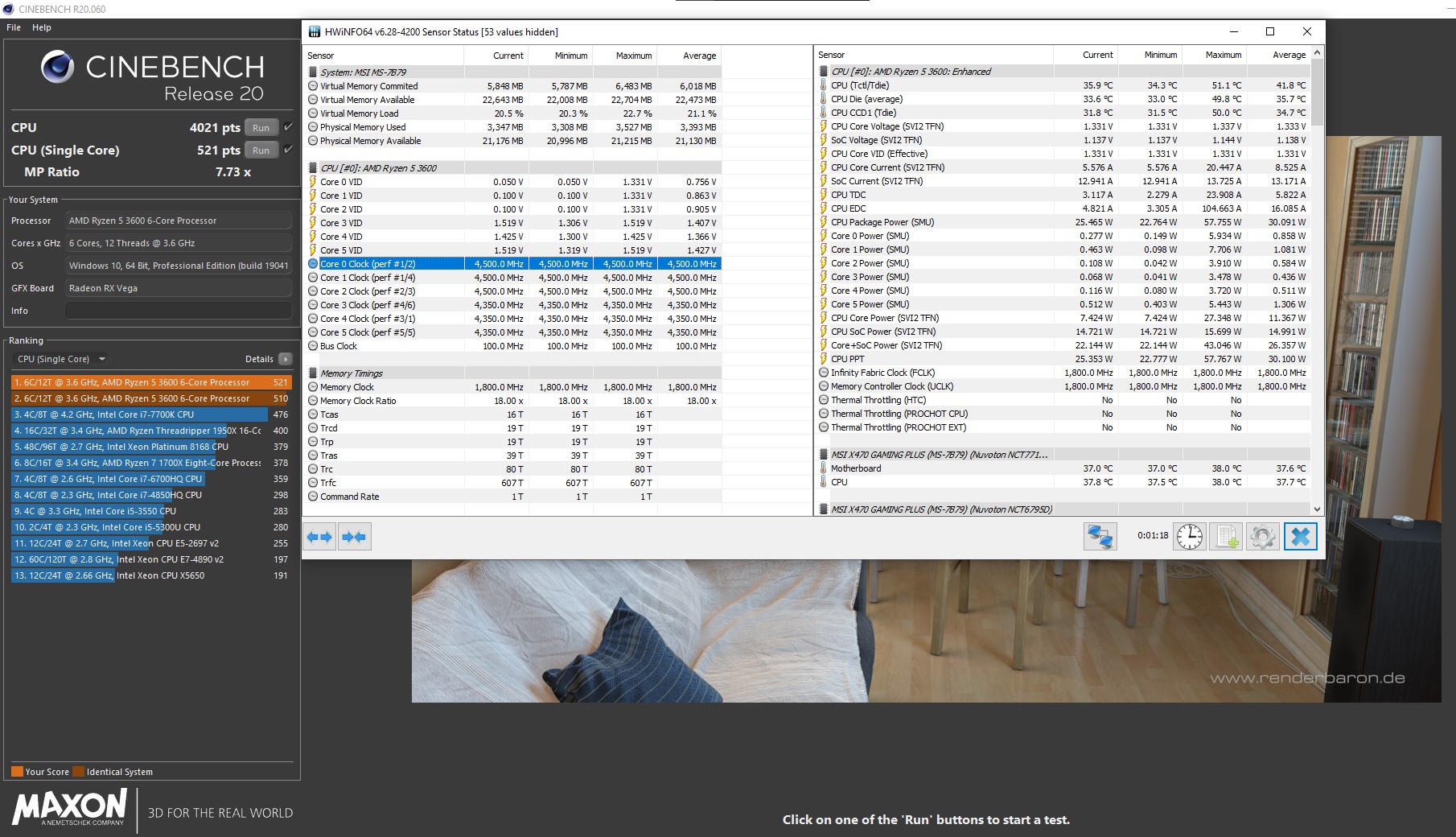This screenshot has height=837, width=1456.
Task: Close sensor status with the blue X button
Action: 1300,536
